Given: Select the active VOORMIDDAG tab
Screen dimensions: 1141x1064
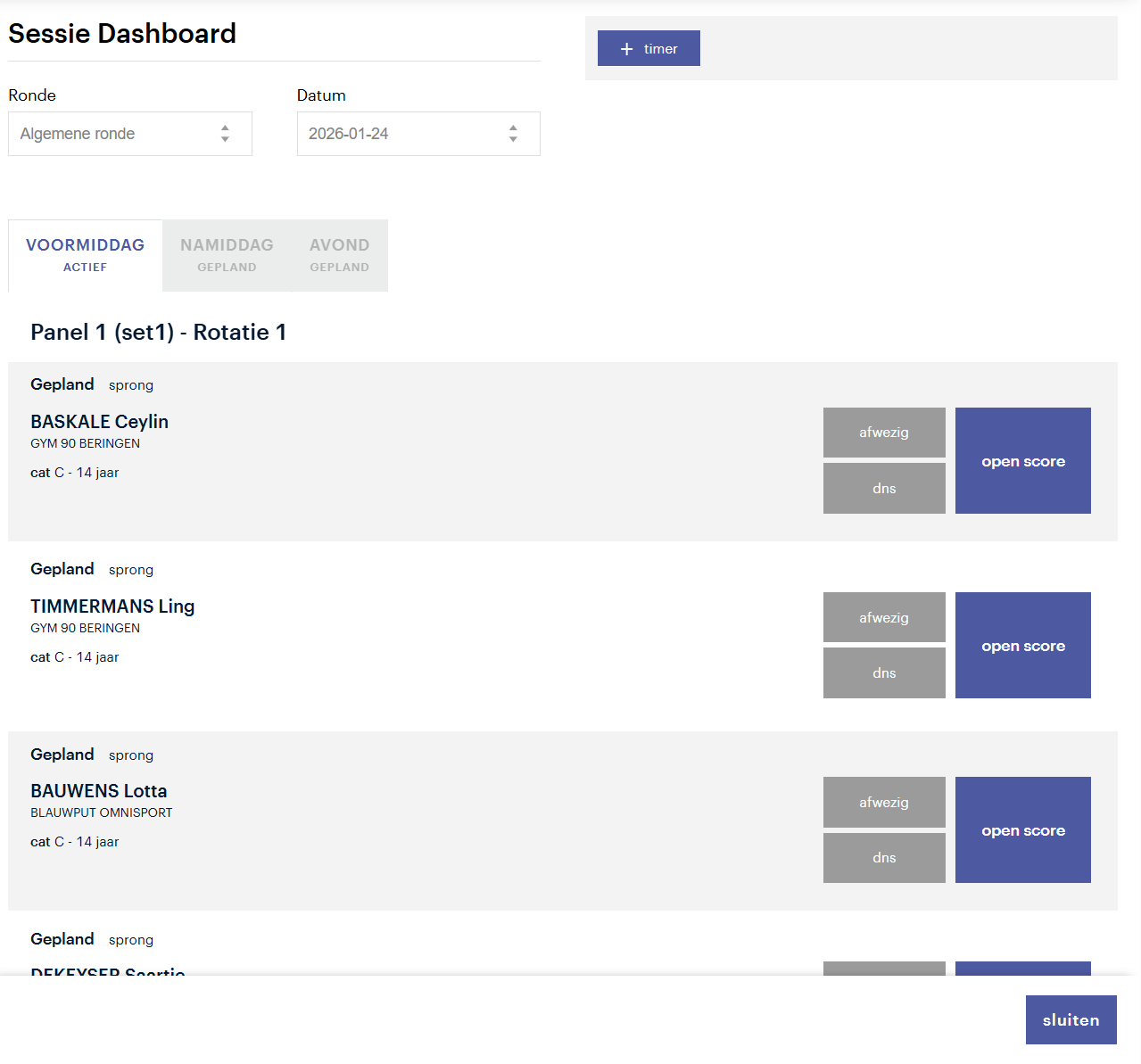Looking at the screenshot, I should 85,254.
